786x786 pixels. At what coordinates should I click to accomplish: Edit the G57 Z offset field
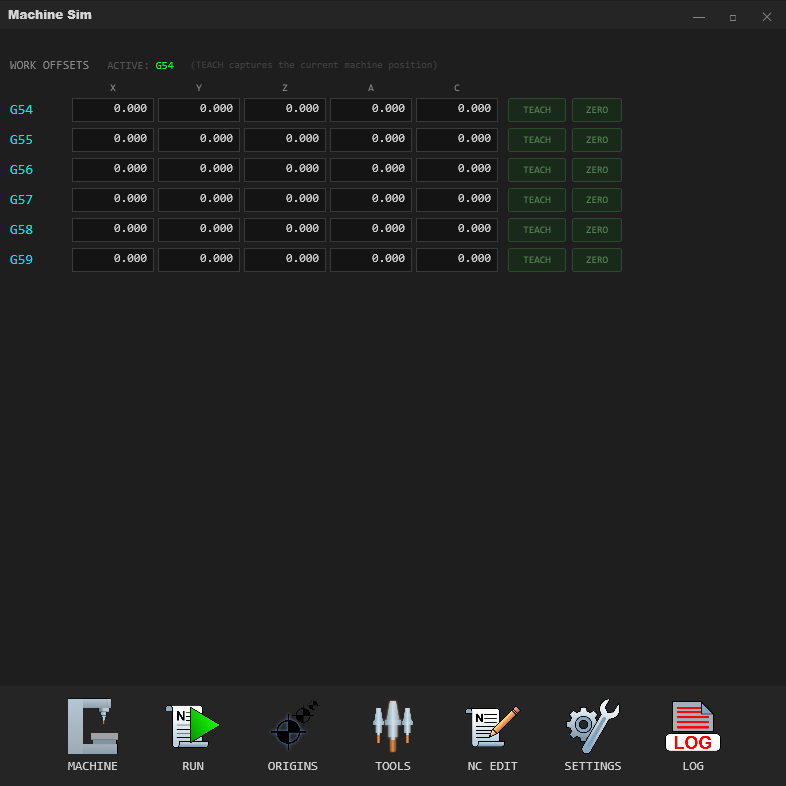(x=285, y=200)
